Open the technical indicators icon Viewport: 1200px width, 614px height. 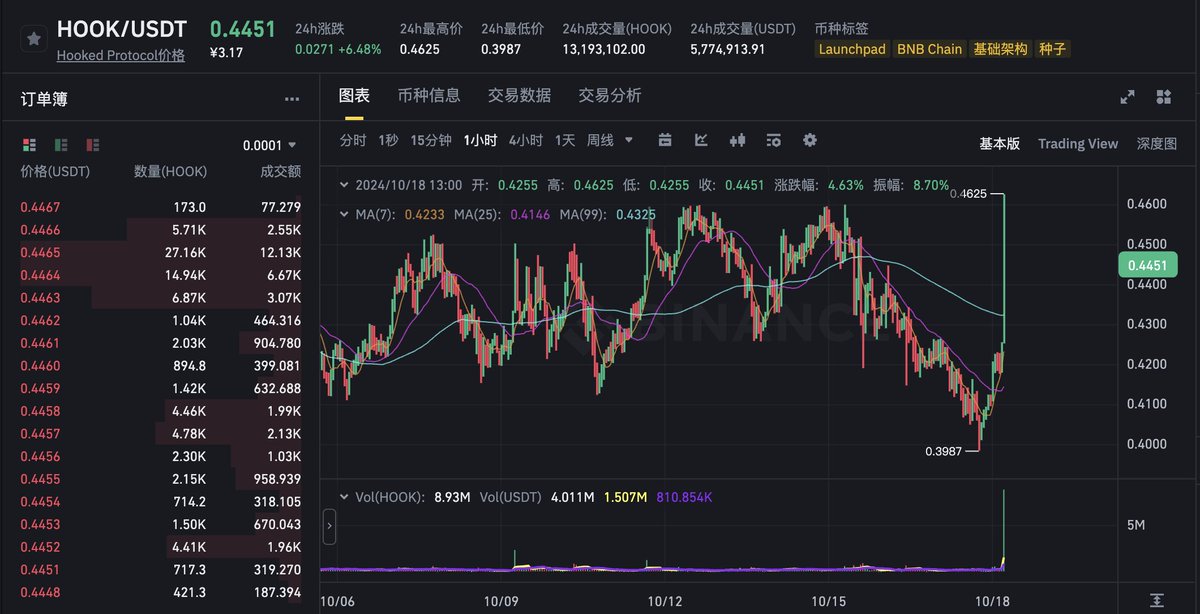coord(701,140)
